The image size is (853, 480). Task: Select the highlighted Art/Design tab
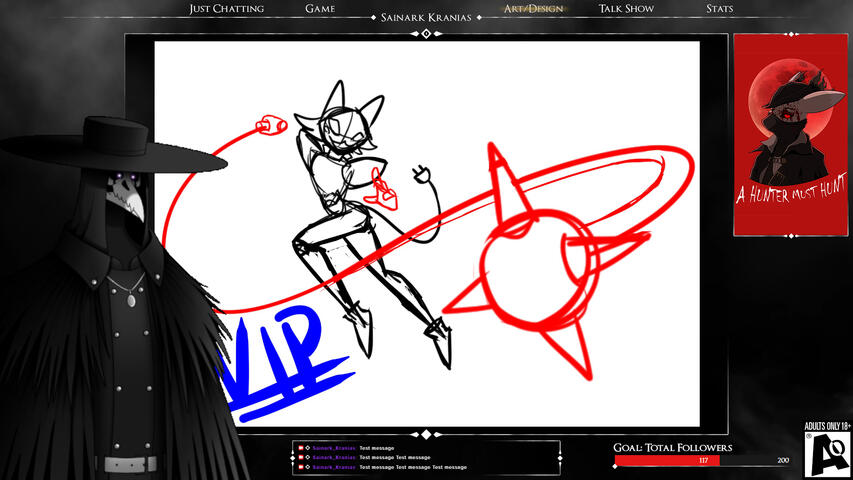(533, 9)
